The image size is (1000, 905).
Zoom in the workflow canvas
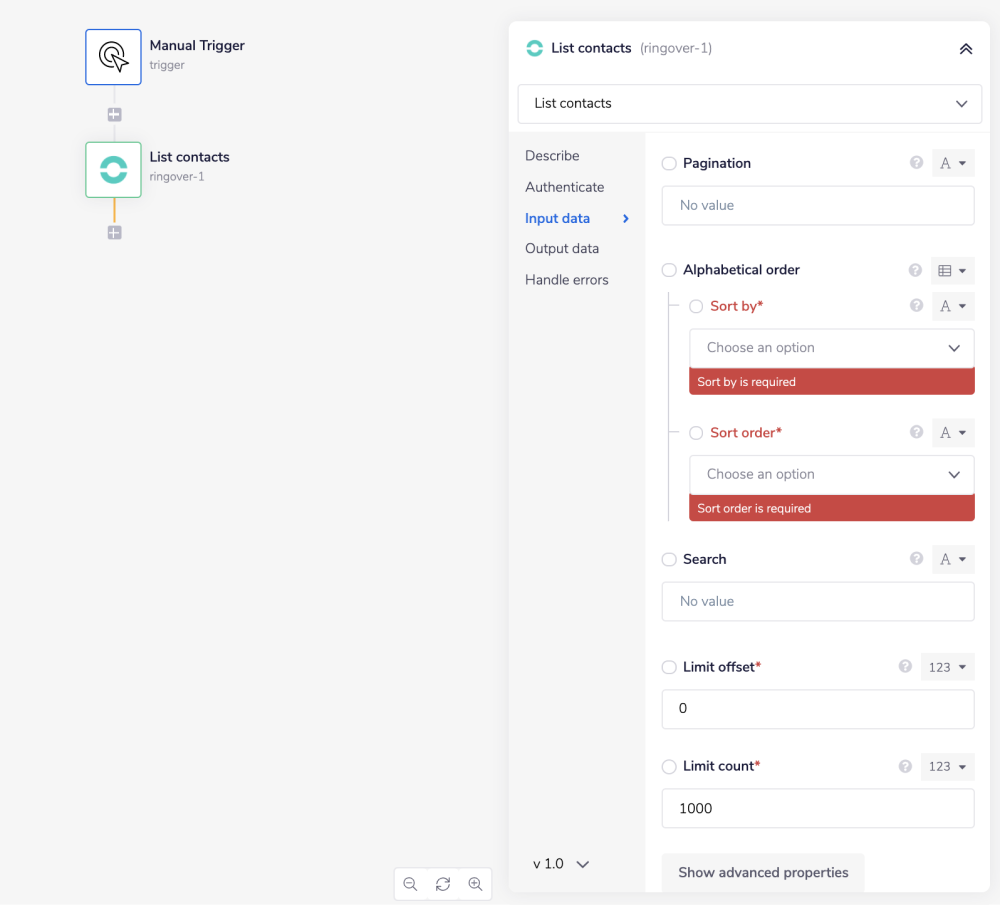(x=476, y=884)
